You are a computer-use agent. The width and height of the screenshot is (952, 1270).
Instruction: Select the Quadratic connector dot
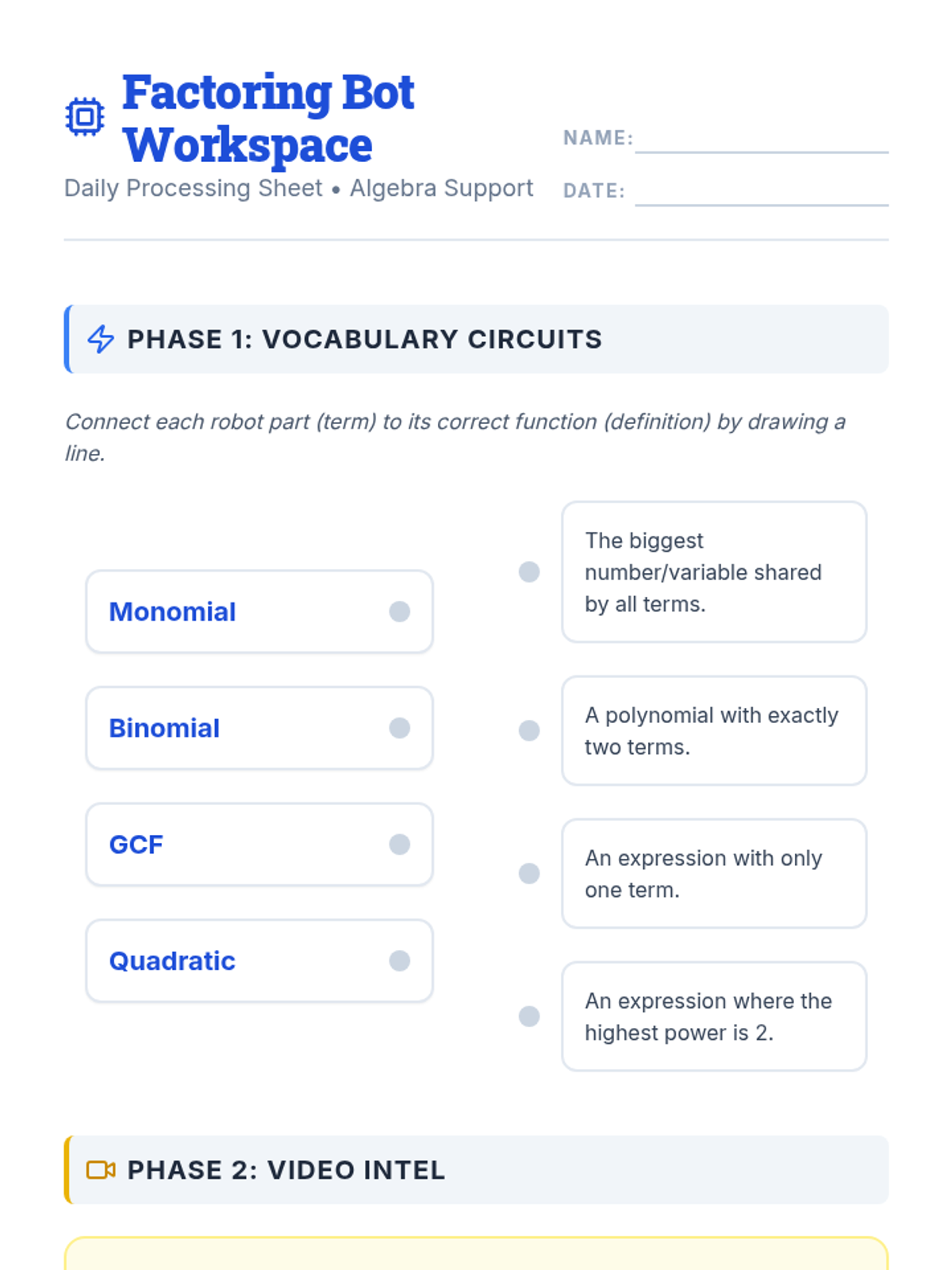pyautogui.click(x=400, y=961)
